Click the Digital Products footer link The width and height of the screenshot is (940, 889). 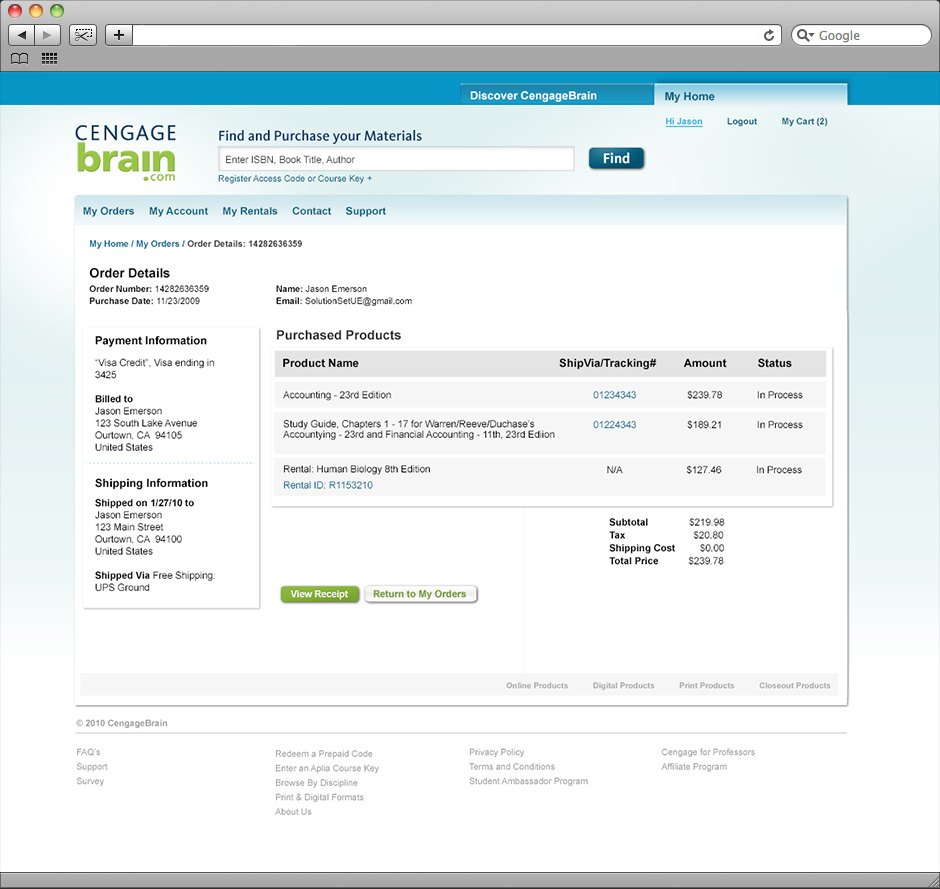pos(623,685)
